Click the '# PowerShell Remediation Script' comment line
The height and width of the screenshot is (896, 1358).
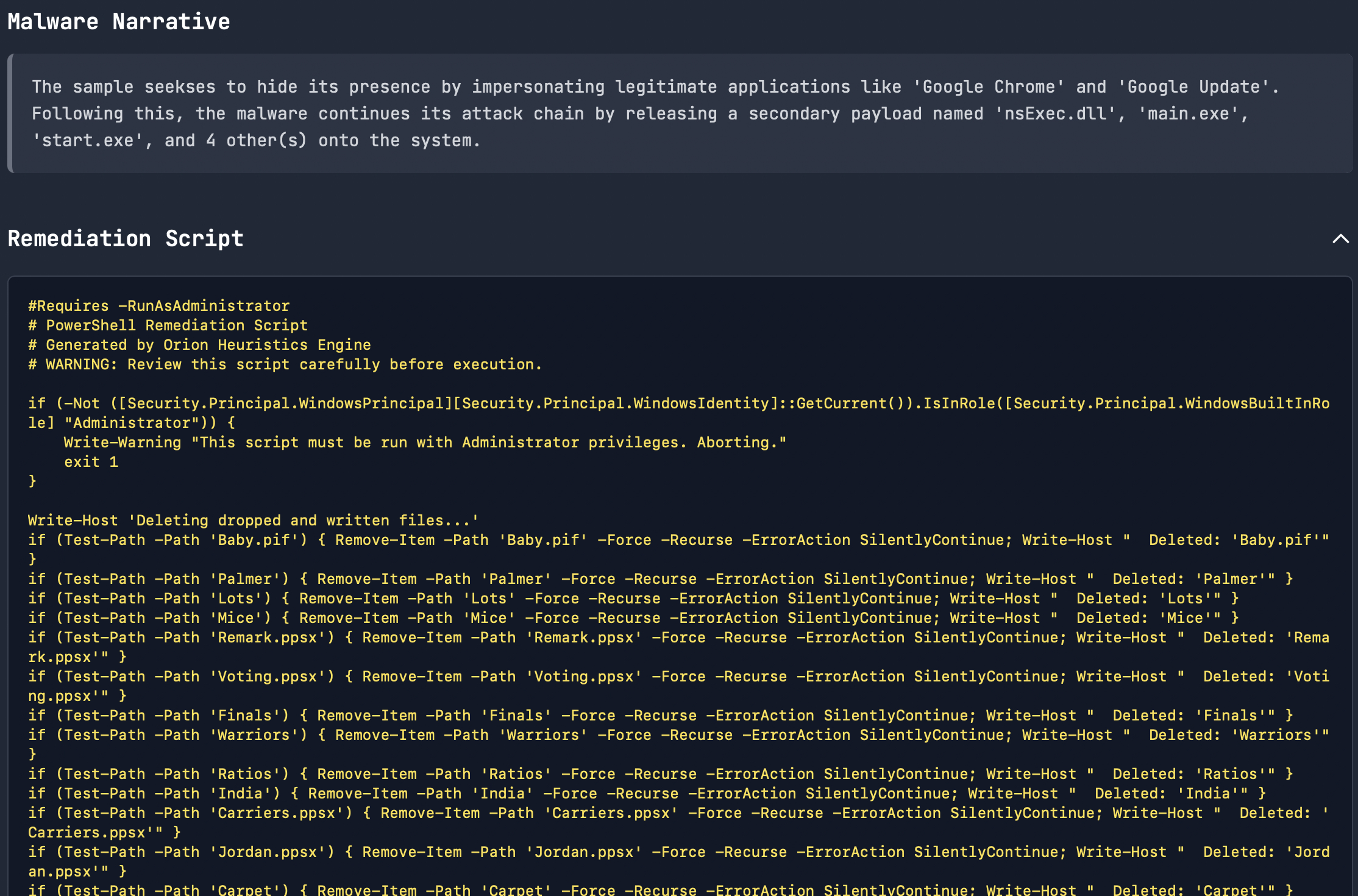click(168, 325)
